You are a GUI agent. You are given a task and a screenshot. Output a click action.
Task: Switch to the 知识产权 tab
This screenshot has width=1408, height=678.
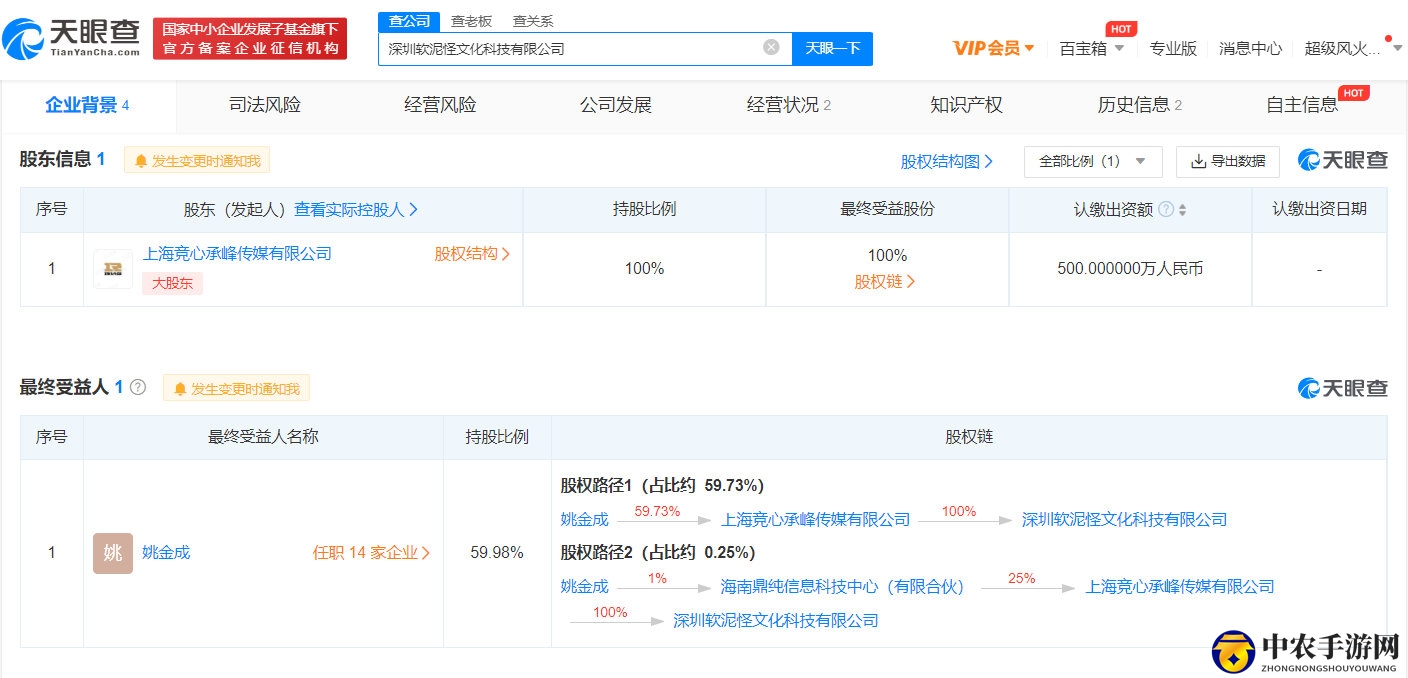click(x=966, y=105)
